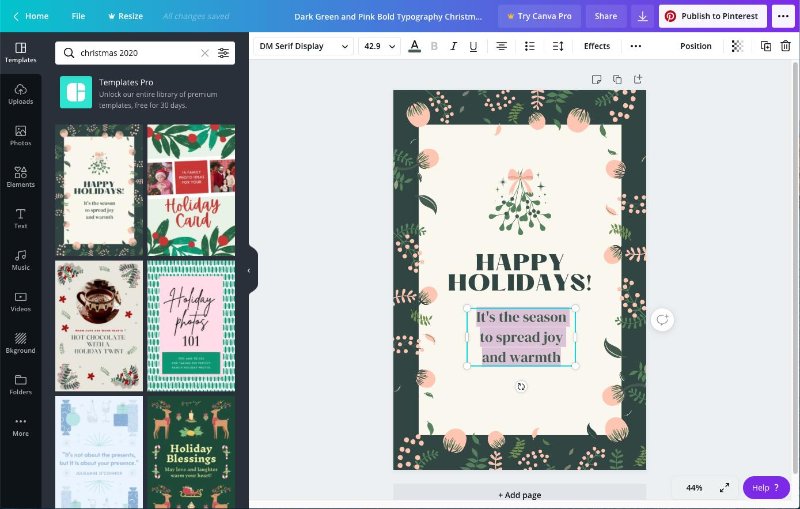Open the text color picker

pos(415,46)
